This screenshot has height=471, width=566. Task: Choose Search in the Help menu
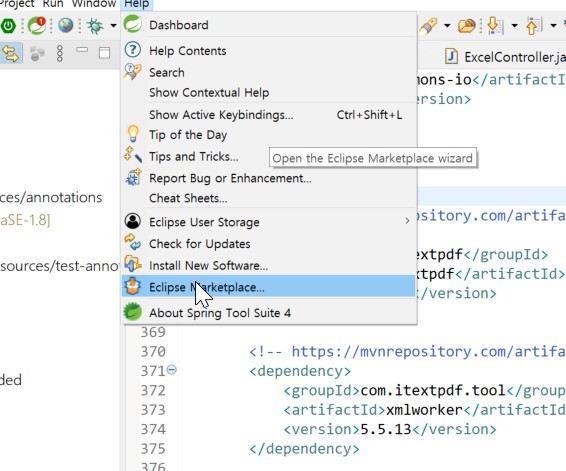click(x=269, y=73)
